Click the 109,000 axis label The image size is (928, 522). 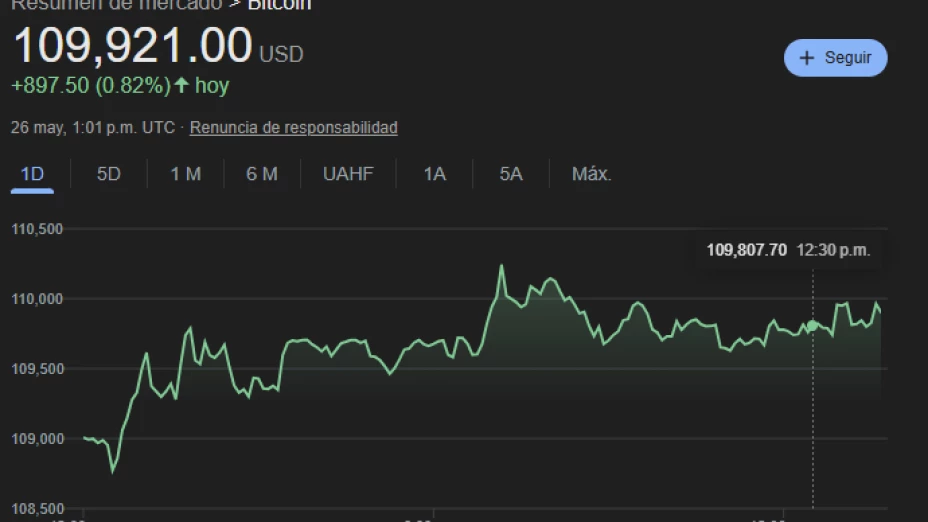point(37,439)
